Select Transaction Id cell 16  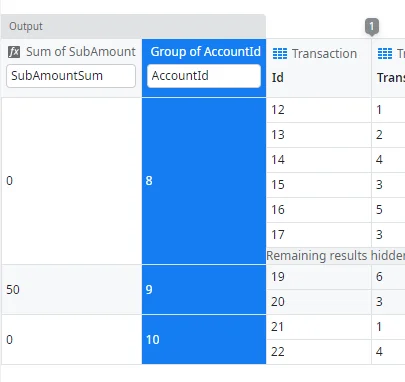(319, 210)
